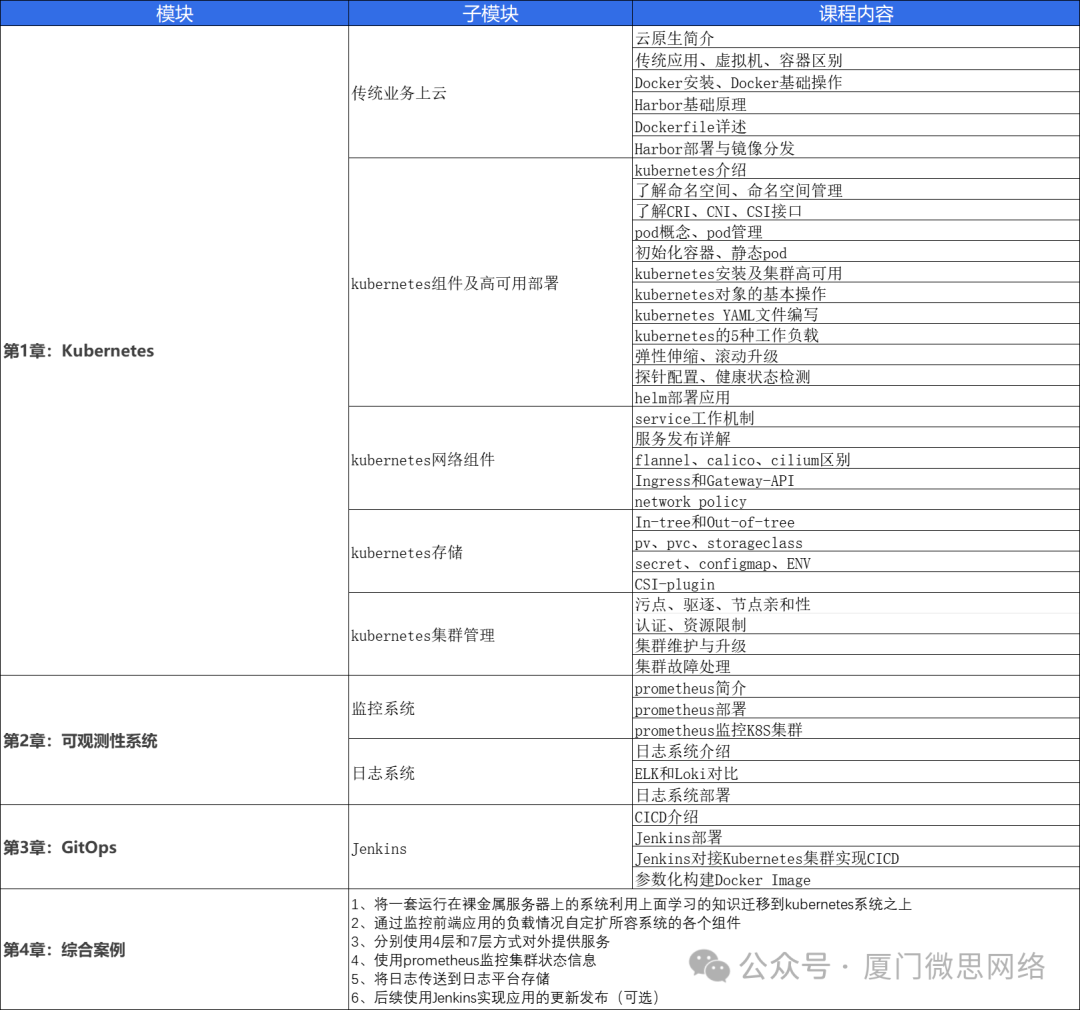Select the 污点、驱逐、节点亲和性 row
1080x1010 pixels.
[855, 603]
